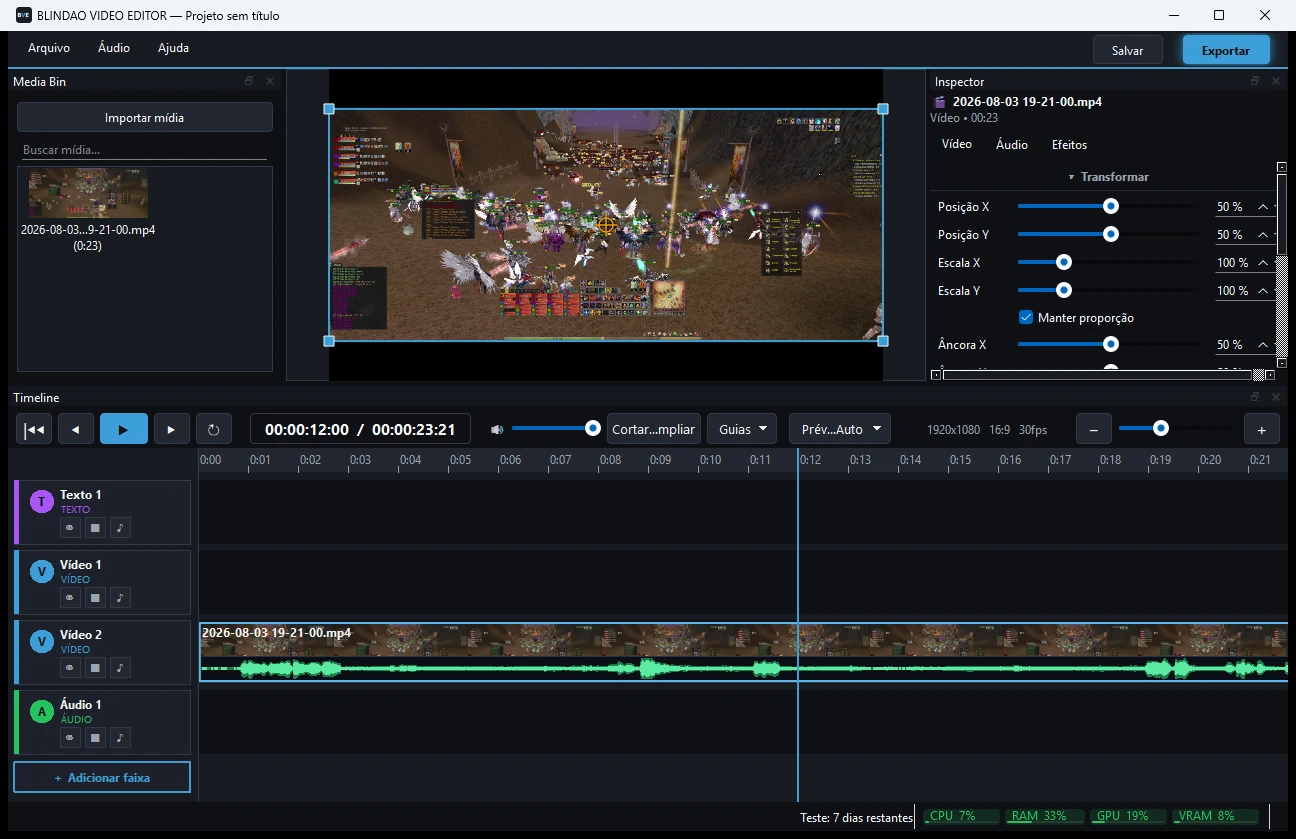Click the Exportar button
1296x839 pixels.
[1226, 50]
